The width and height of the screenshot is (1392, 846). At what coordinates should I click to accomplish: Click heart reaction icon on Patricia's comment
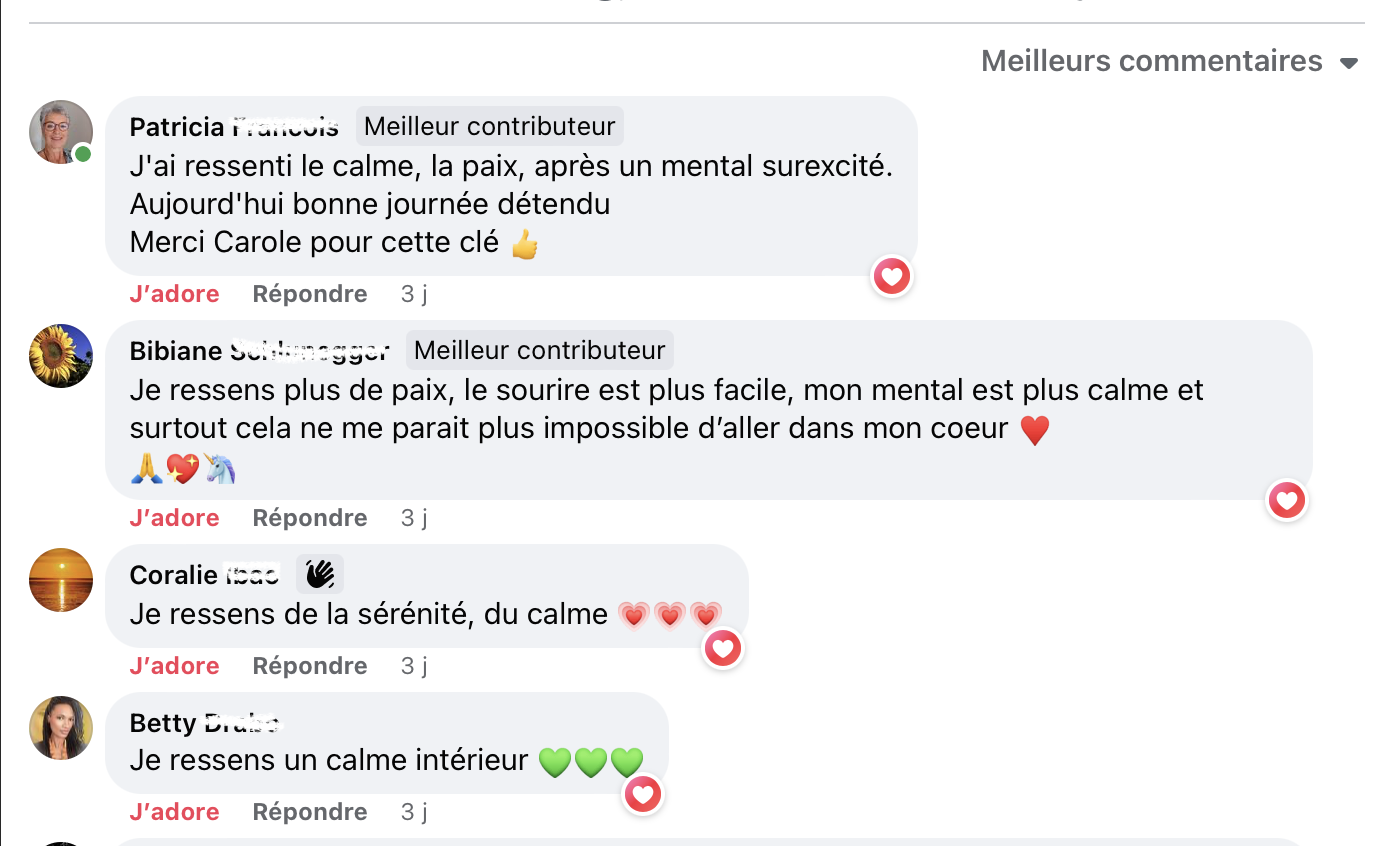point(891,276)
